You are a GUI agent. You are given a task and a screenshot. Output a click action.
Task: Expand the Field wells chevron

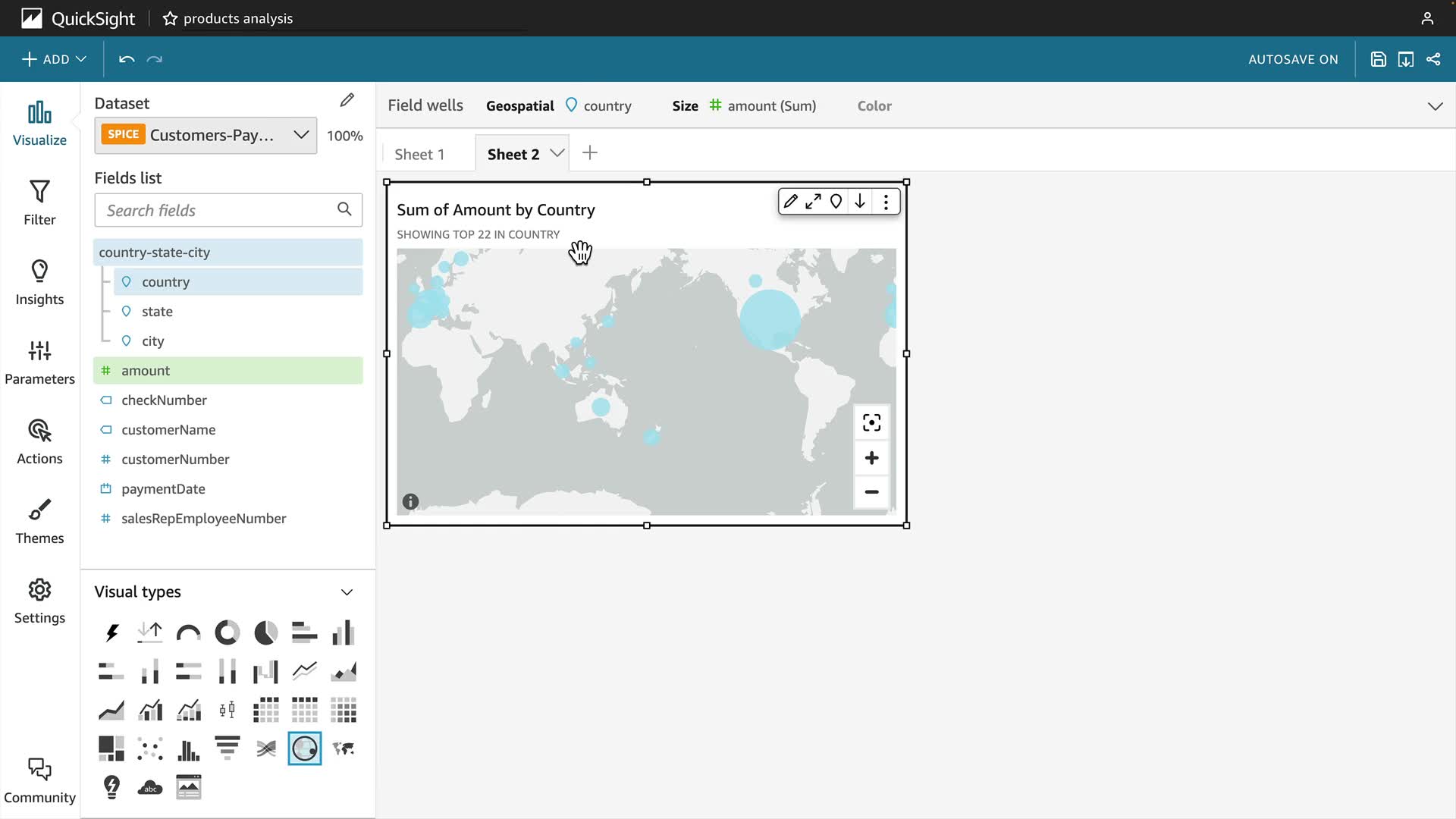click(x=1435, y=106)
